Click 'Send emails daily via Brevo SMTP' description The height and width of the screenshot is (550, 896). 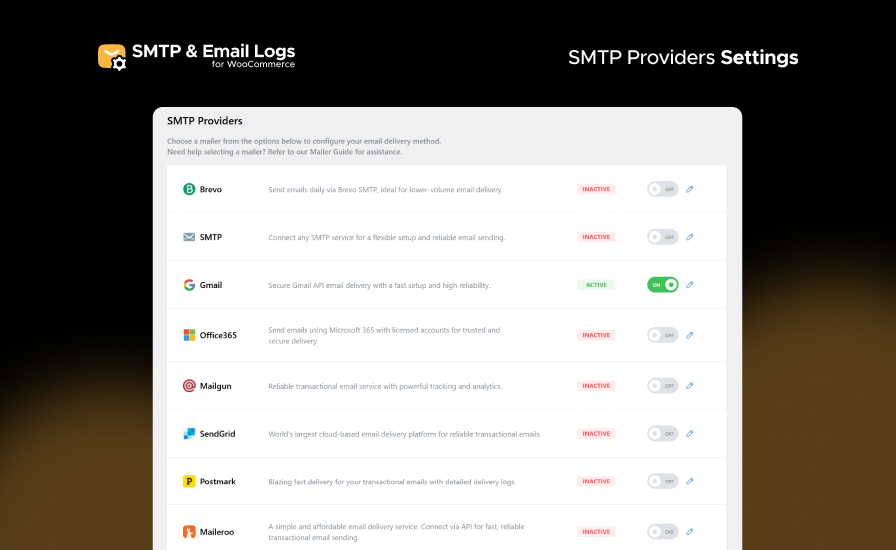point(385,190)
